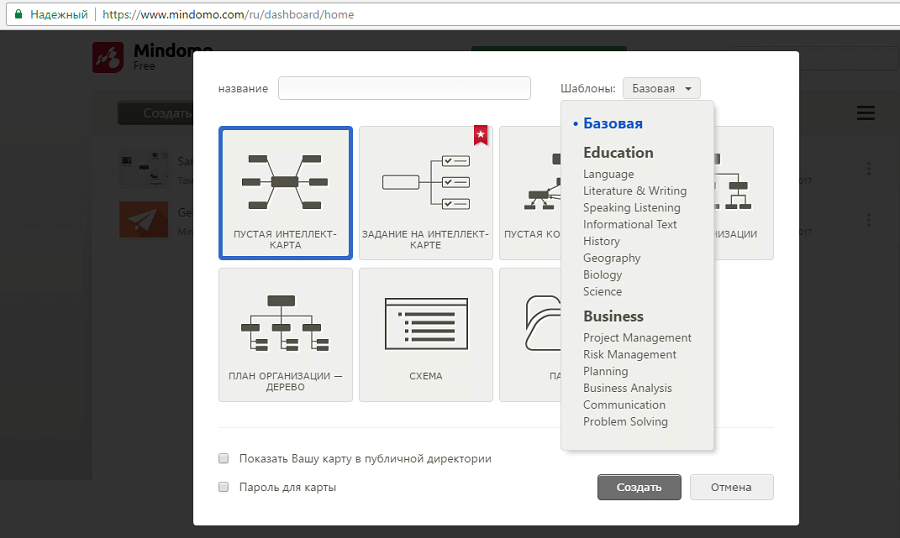The image size is (900, 538).
Task: Select the blank mind map template
Action: pyautogui.click(x=285, y=193)
